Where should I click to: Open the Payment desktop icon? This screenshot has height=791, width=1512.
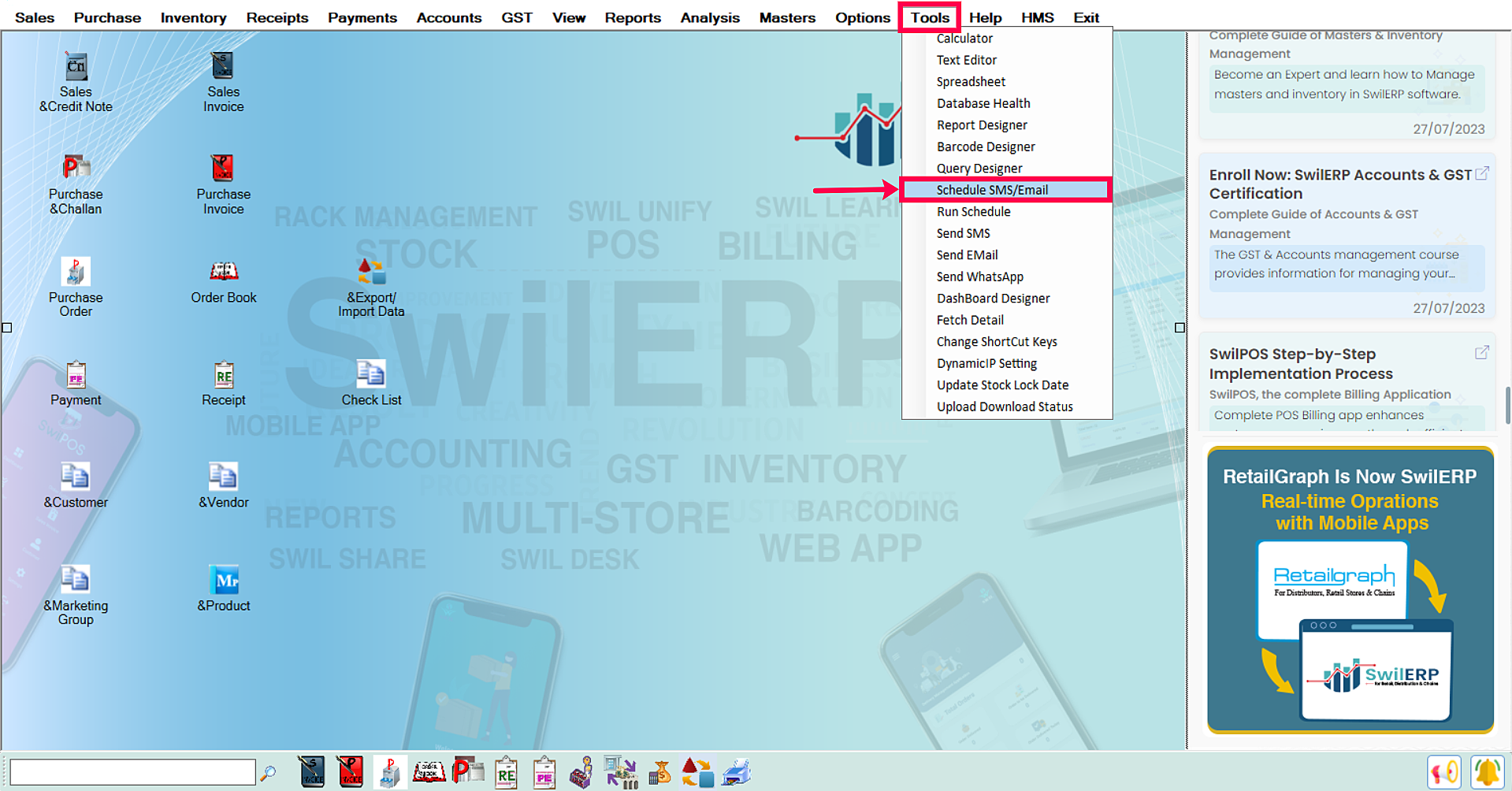pyautogui.click(x=76, y=384)
